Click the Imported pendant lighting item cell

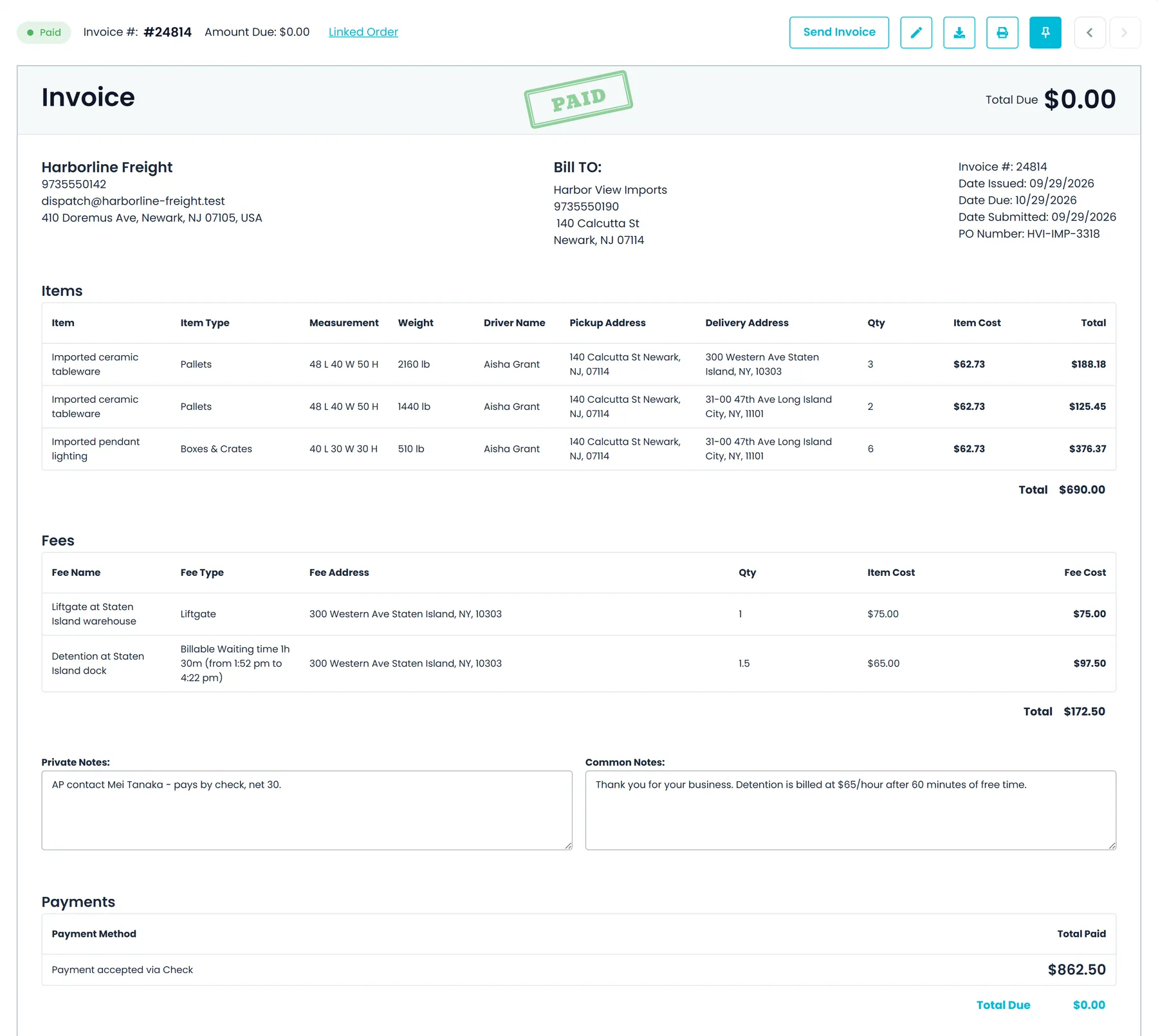click(95, 449)
